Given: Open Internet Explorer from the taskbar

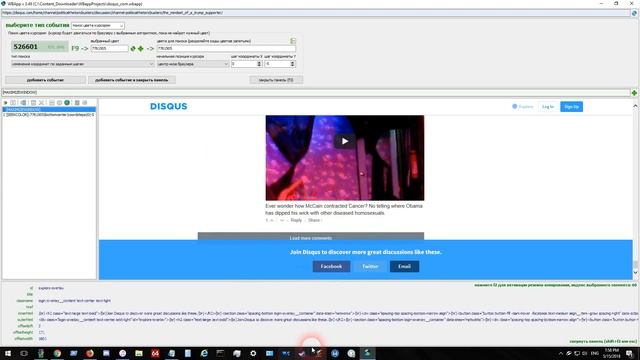Looking at the screenshot, I should tap(204, 353).
